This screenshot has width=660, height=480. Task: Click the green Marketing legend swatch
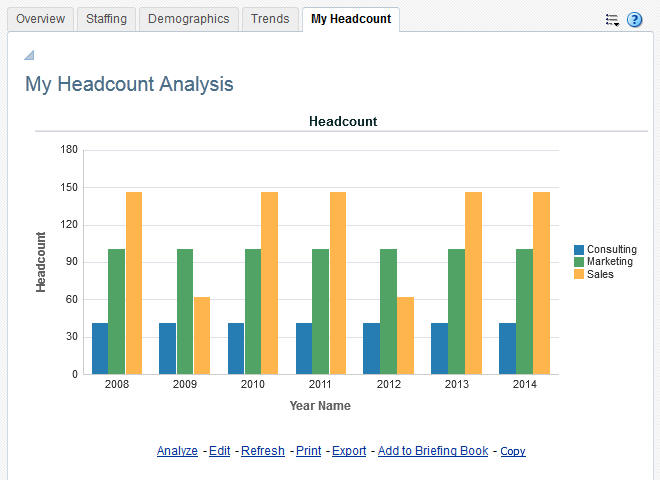tap(579, 262)
